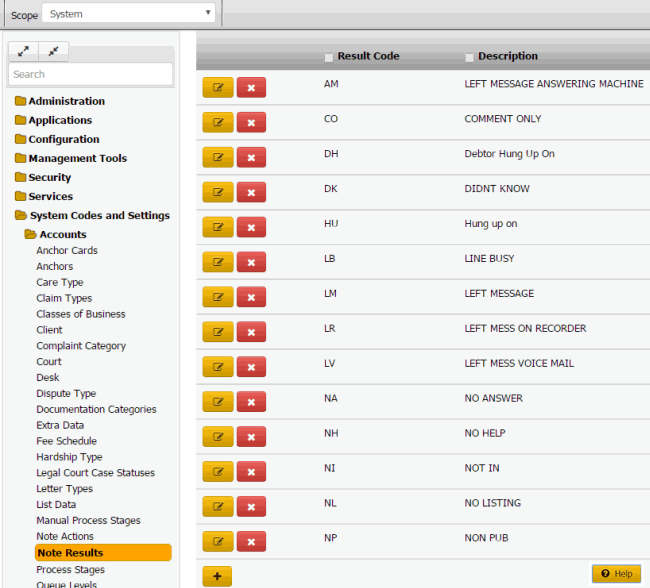The height and width of the screenshot is (588, 650).
Task: Edit the NA No Answer row
Action: pyautogui.click(x=217, y=402)
